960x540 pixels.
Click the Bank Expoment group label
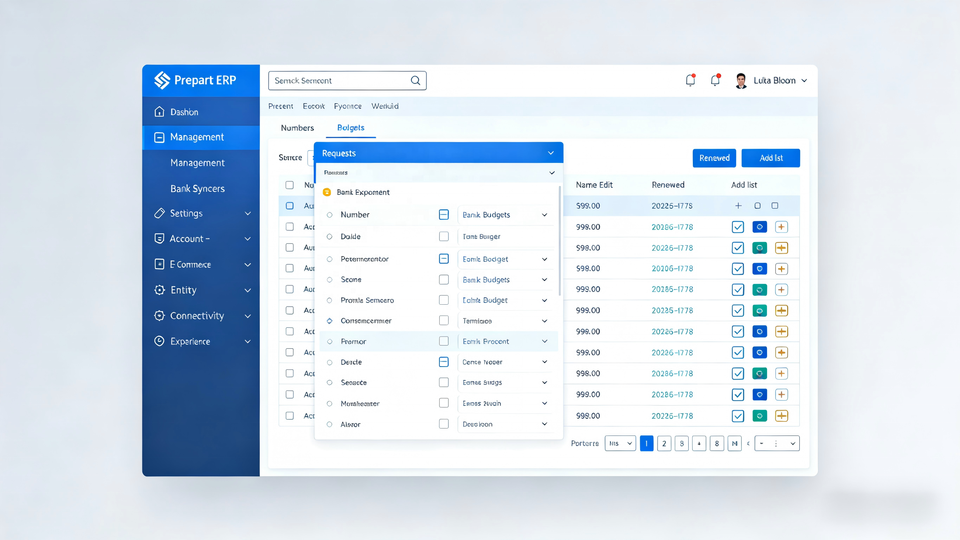363,192
